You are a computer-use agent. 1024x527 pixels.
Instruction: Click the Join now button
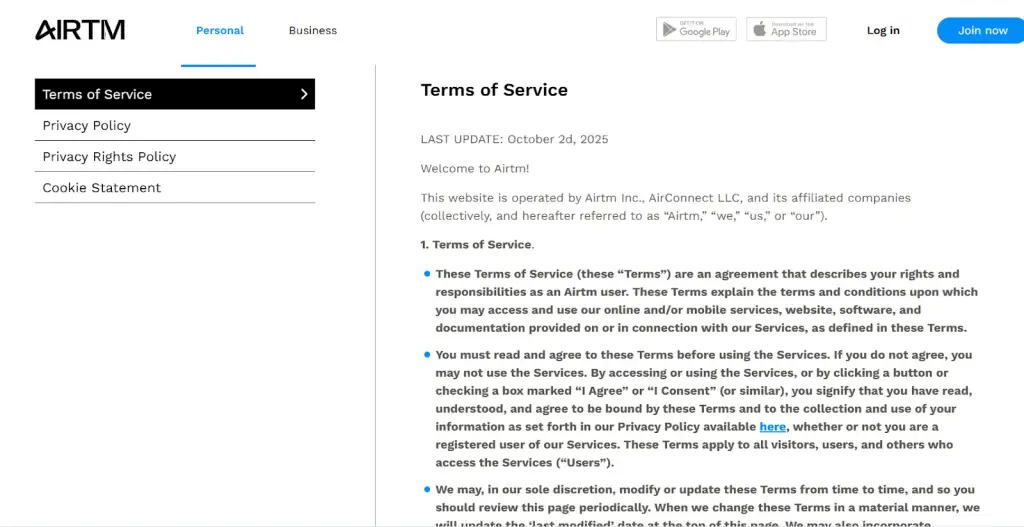[x=982, y=30]
